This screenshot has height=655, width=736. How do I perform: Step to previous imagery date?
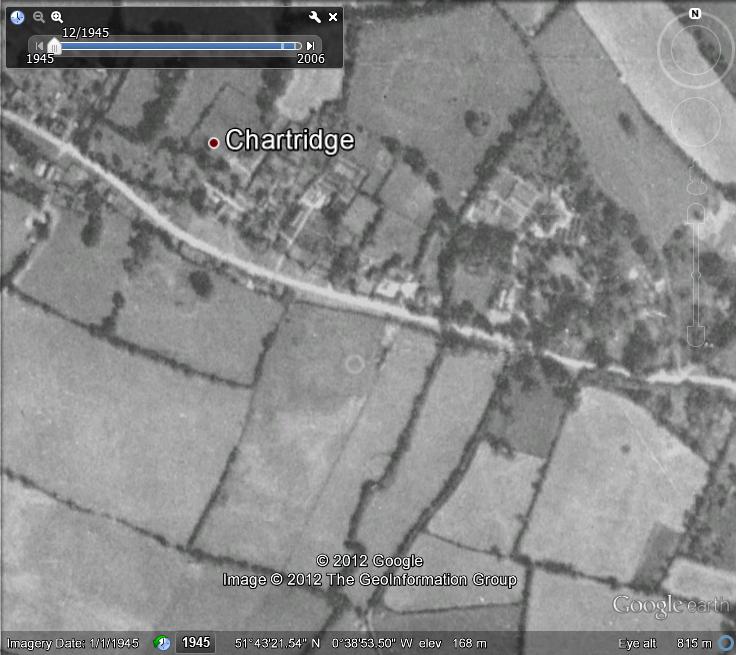(39, 46)
